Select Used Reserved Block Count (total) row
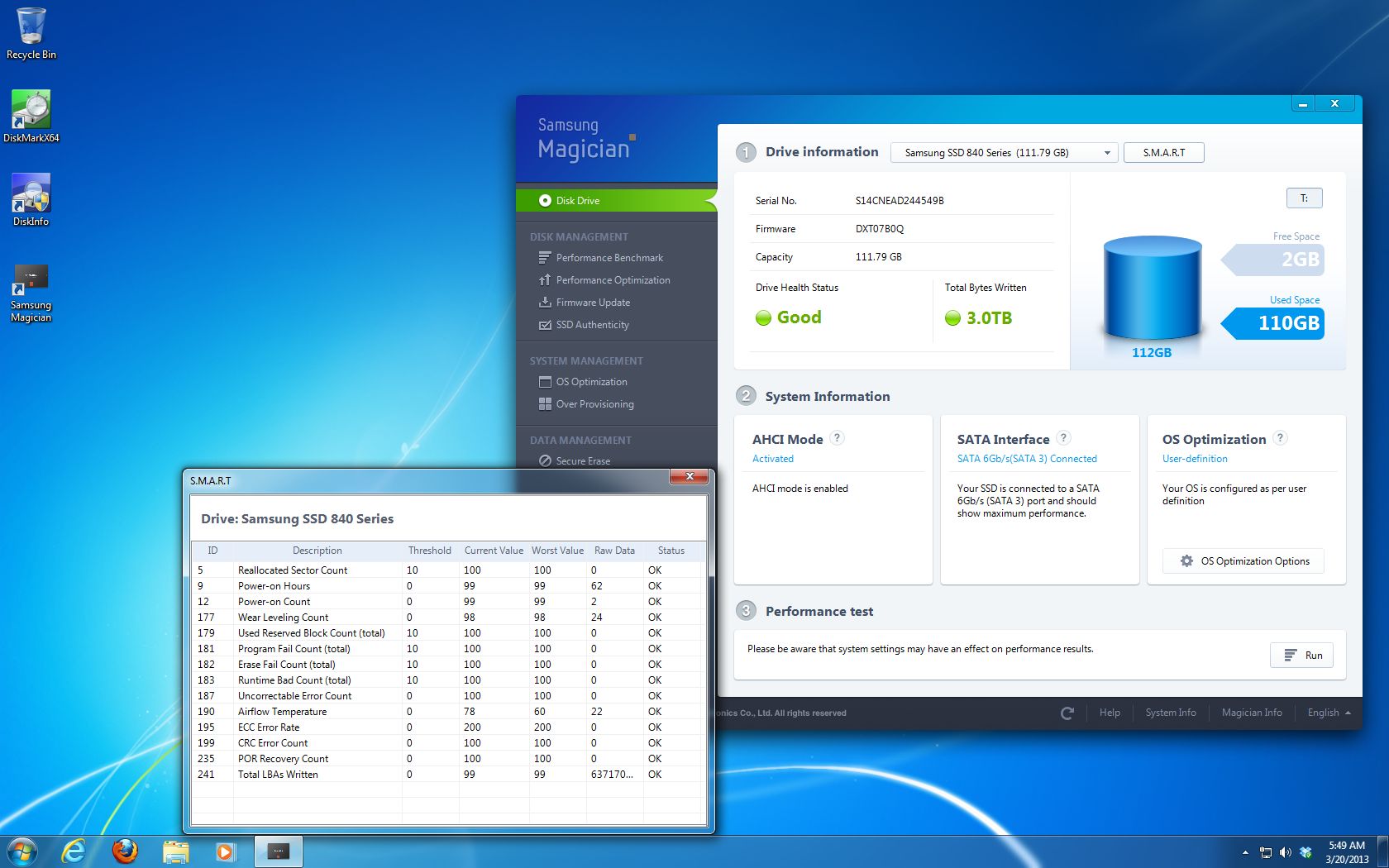This screenshot has height=868, width=1389. (447, 633)
